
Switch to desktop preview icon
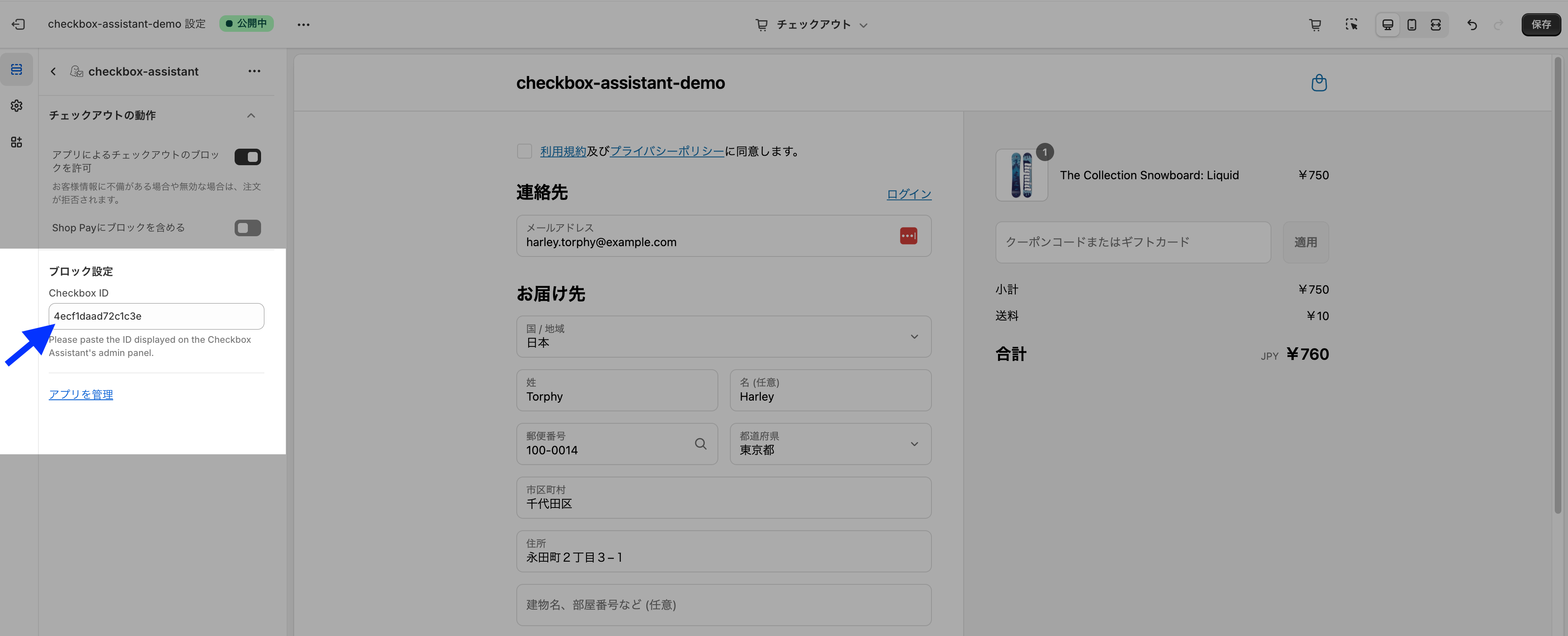[1387, 25]
